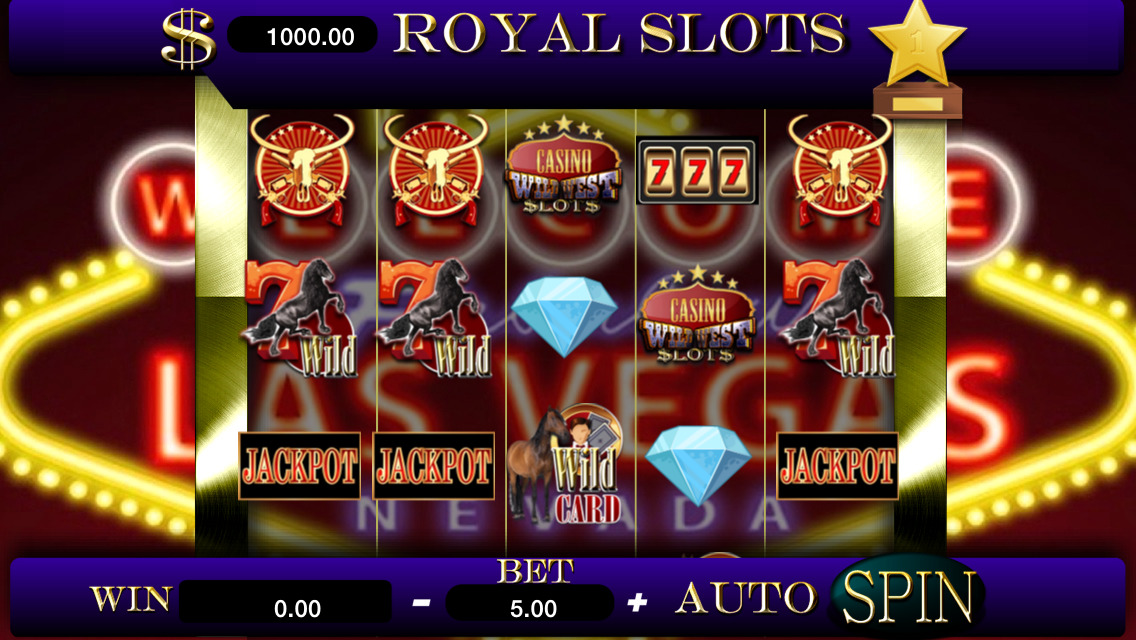This screenshot has height=640, width=1136.
Task: Tap the bull skull symbol in fifth reel
Action: pyautogui.click(x=839, y=170)
